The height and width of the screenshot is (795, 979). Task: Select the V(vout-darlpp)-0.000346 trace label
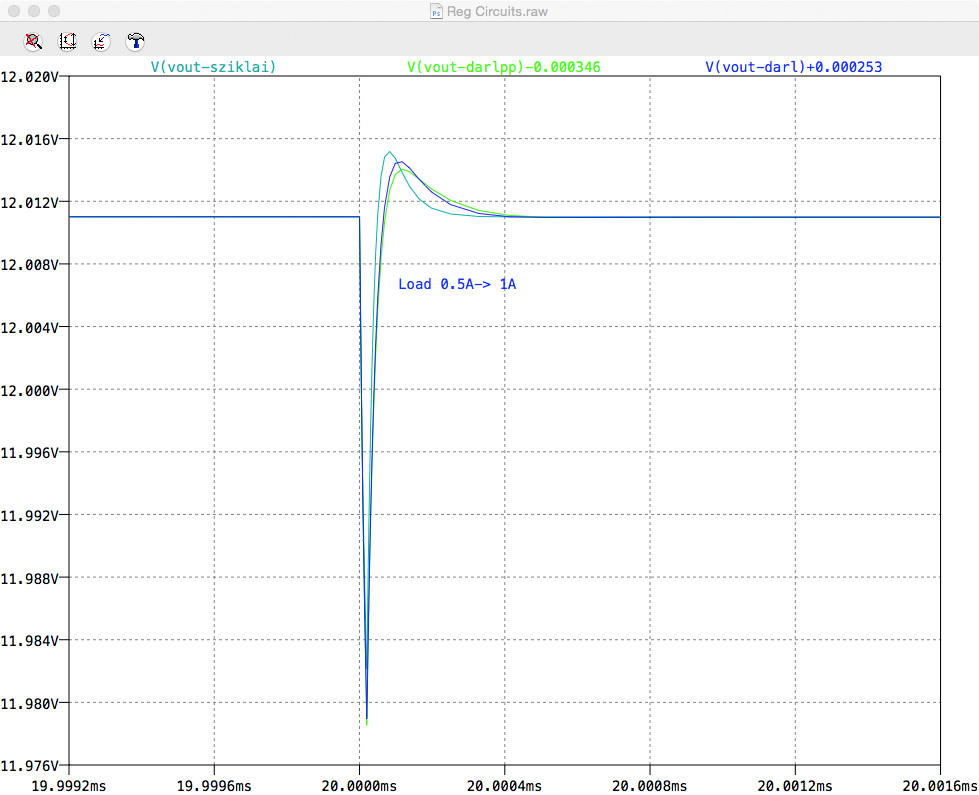[x=504, y=67]
